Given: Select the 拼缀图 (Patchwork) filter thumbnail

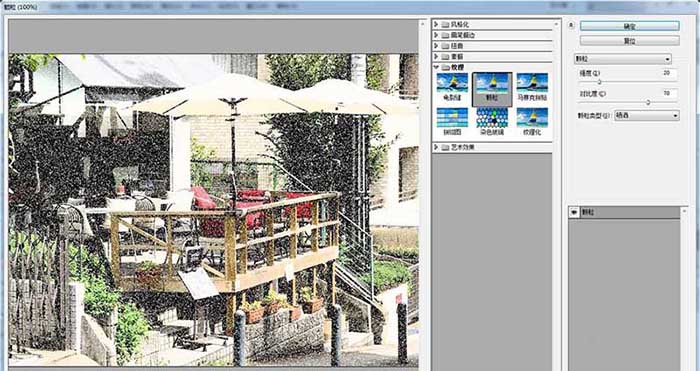Looking at the screenshot, I should click(452, 121).
